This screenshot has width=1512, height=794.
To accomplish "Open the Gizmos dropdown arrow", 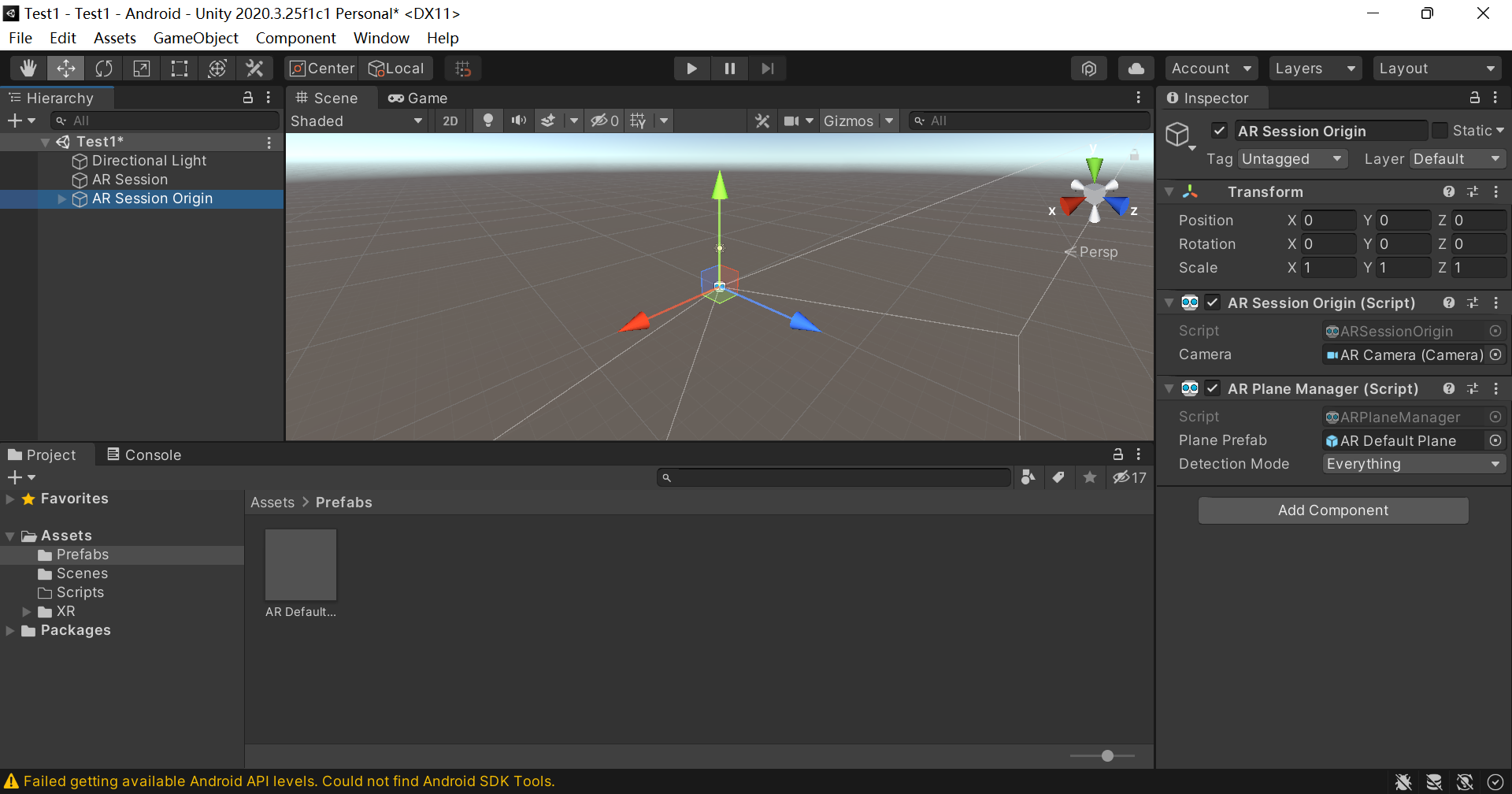I will pos(889,121).
